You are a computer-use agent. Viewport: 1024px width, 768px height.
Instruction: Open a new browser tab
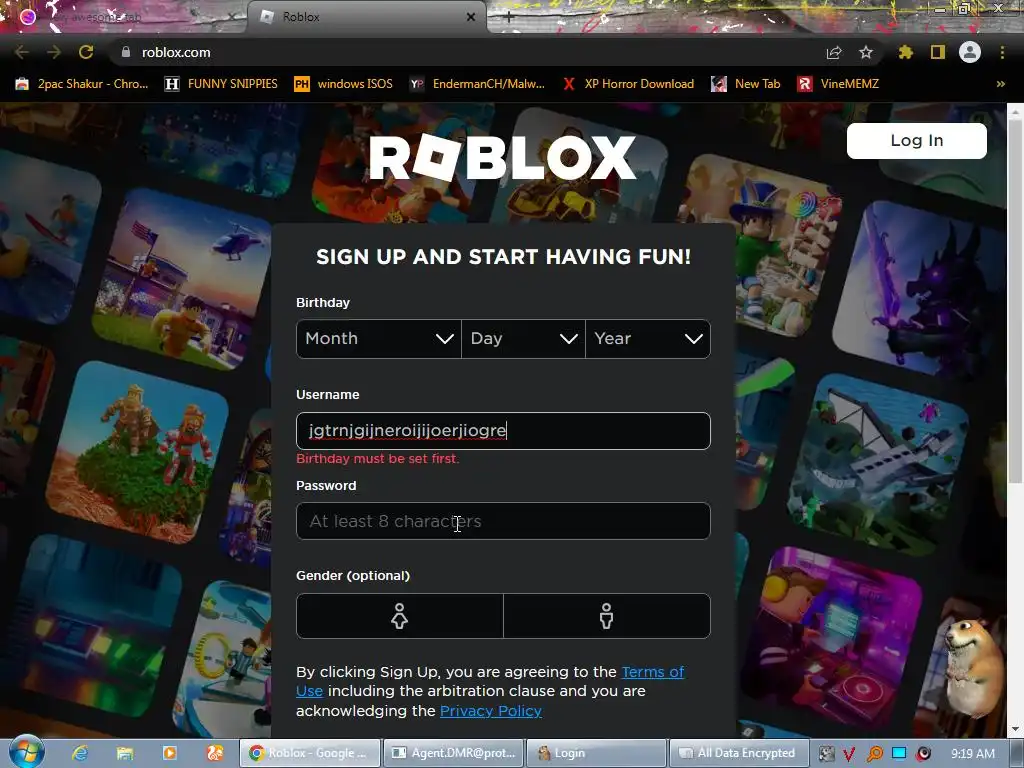click(509, 18)
